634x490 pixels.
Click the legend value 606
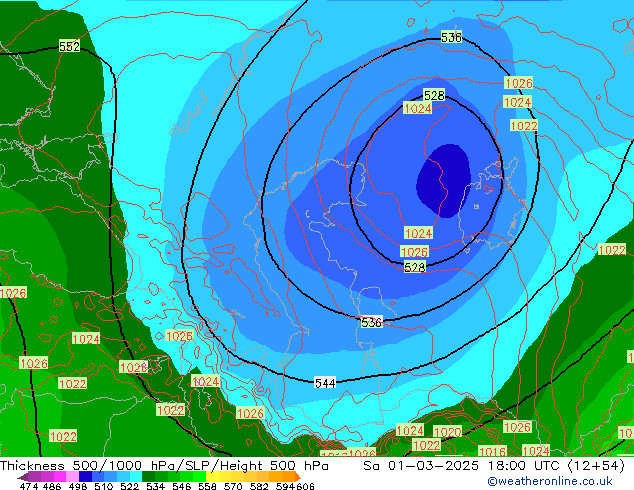tap(305, 486)
